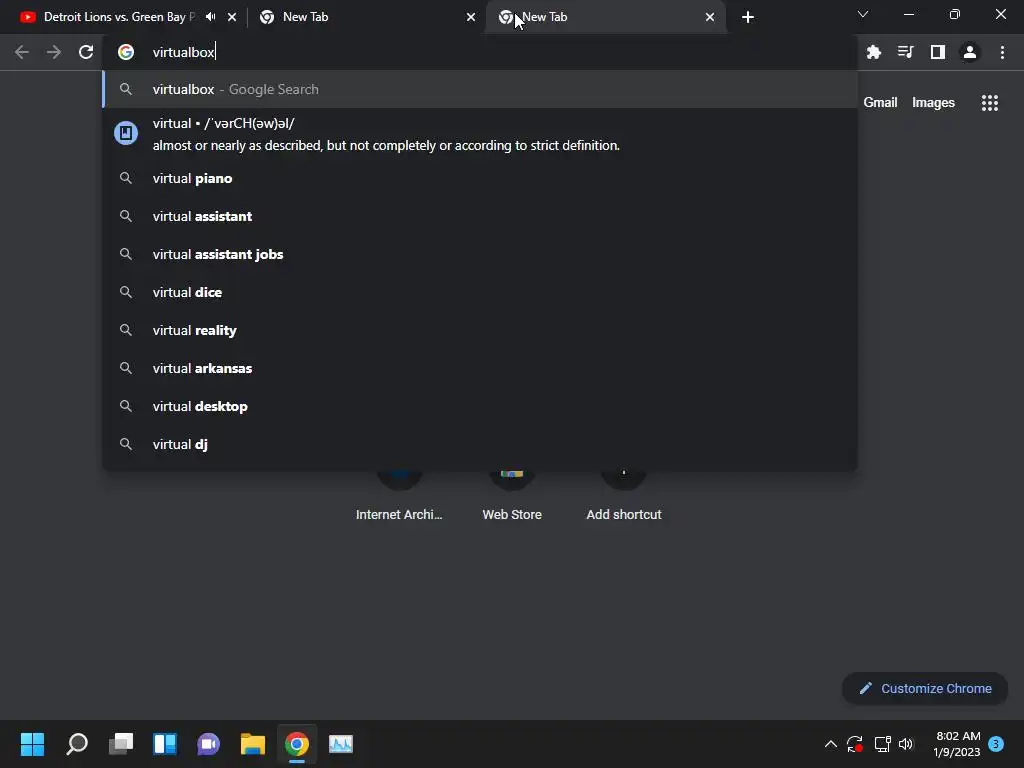Open the Web Store shortcut
The height and width of the screenshot is (768, 1024).
pyautogui.click(x=511, y=496)
